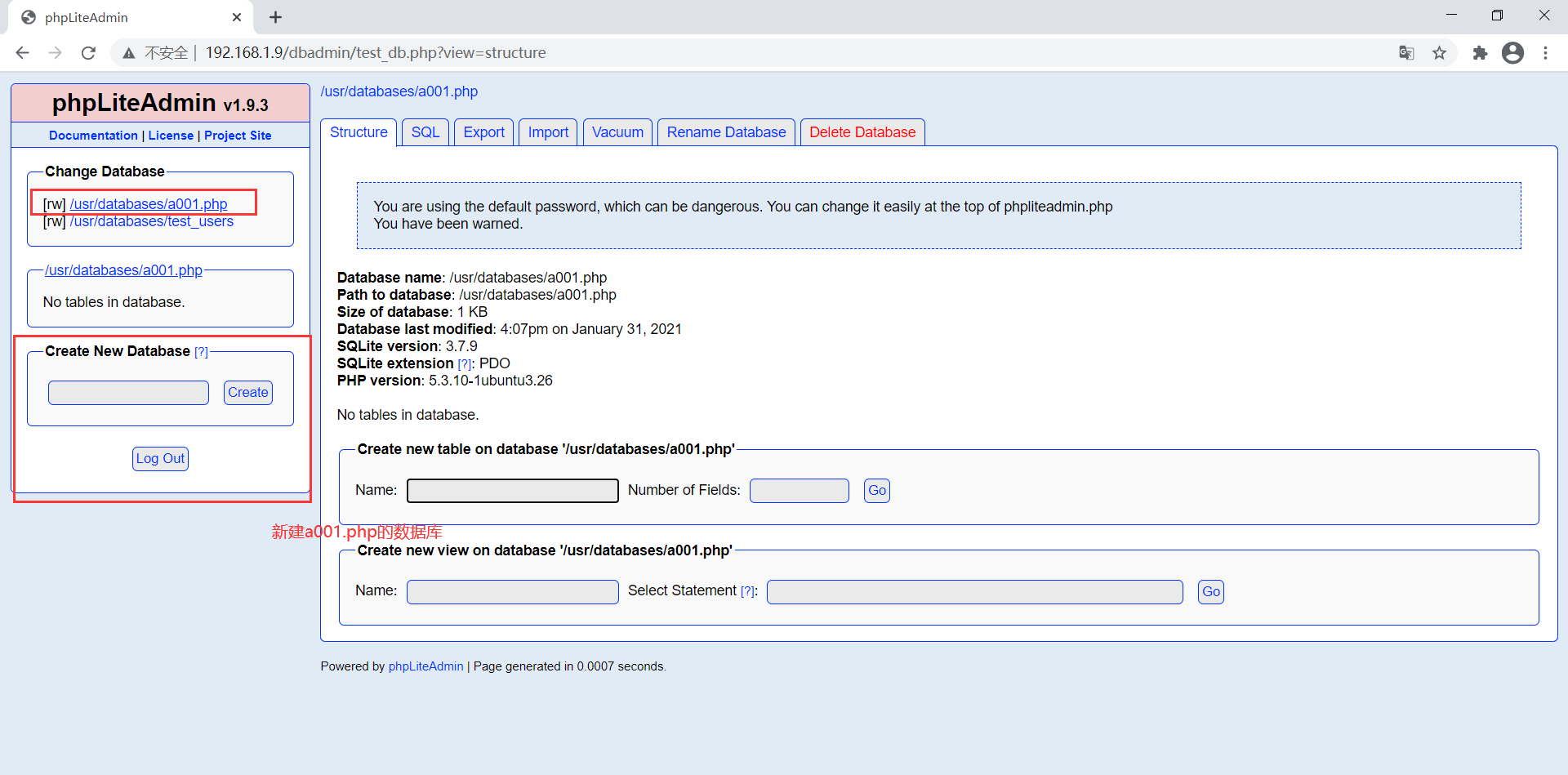Click the phpLiteAdmin v1.9.3 title heading
The height and width of the screenshot is (775, 1568).
[160, 103]
